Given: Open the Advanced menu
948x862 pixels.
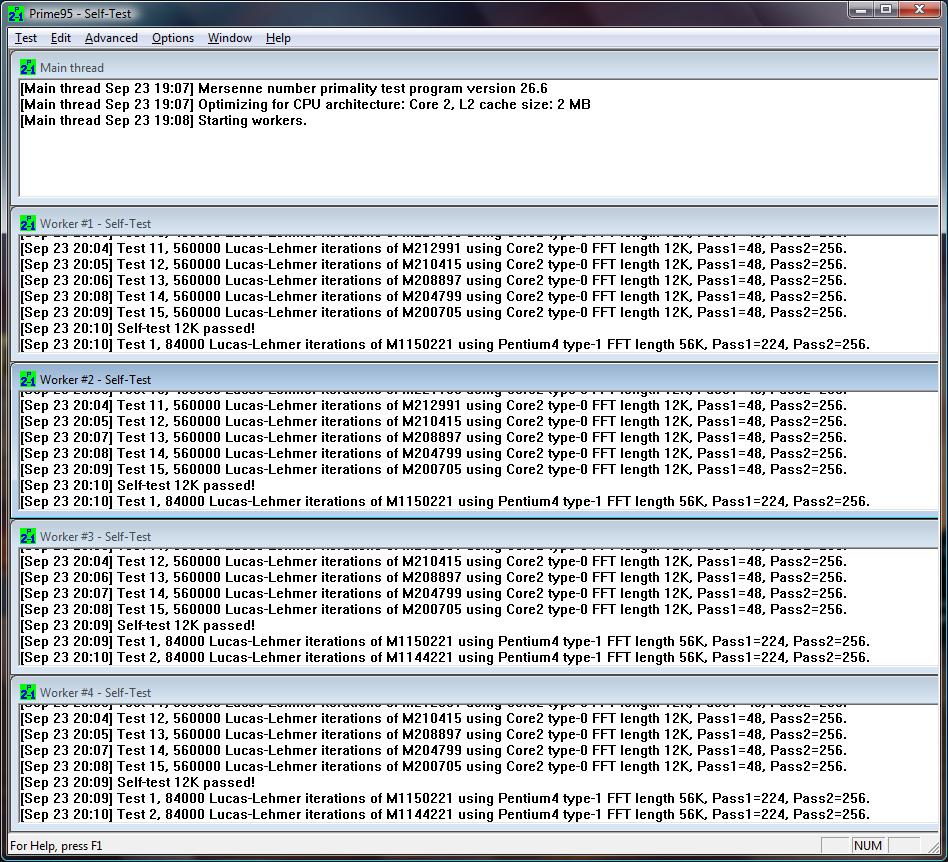Looking at the screenshot, I should (x=111, y=38).
